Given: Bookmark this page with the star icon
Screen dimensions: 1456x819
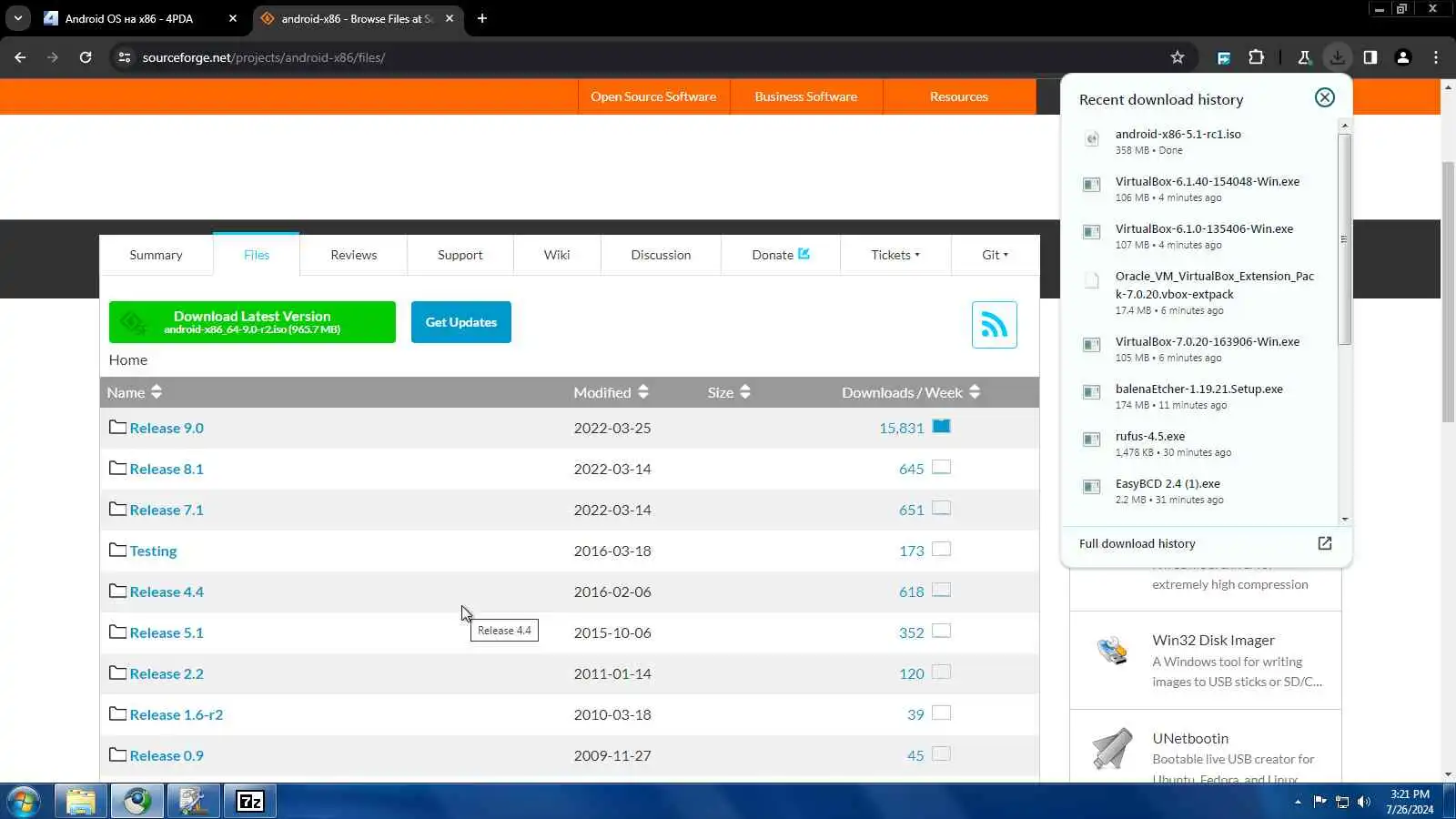Looking at the screenshot, I should [x=1178, y=57].
